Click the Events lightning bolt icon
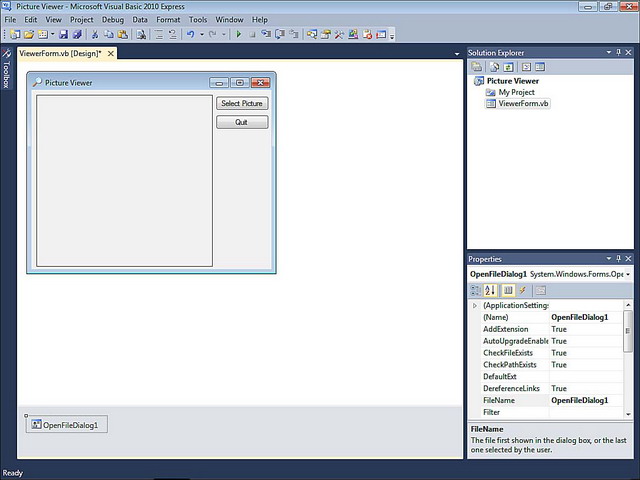The width and height of the screenshot is (640, 480). coord(522,290)
